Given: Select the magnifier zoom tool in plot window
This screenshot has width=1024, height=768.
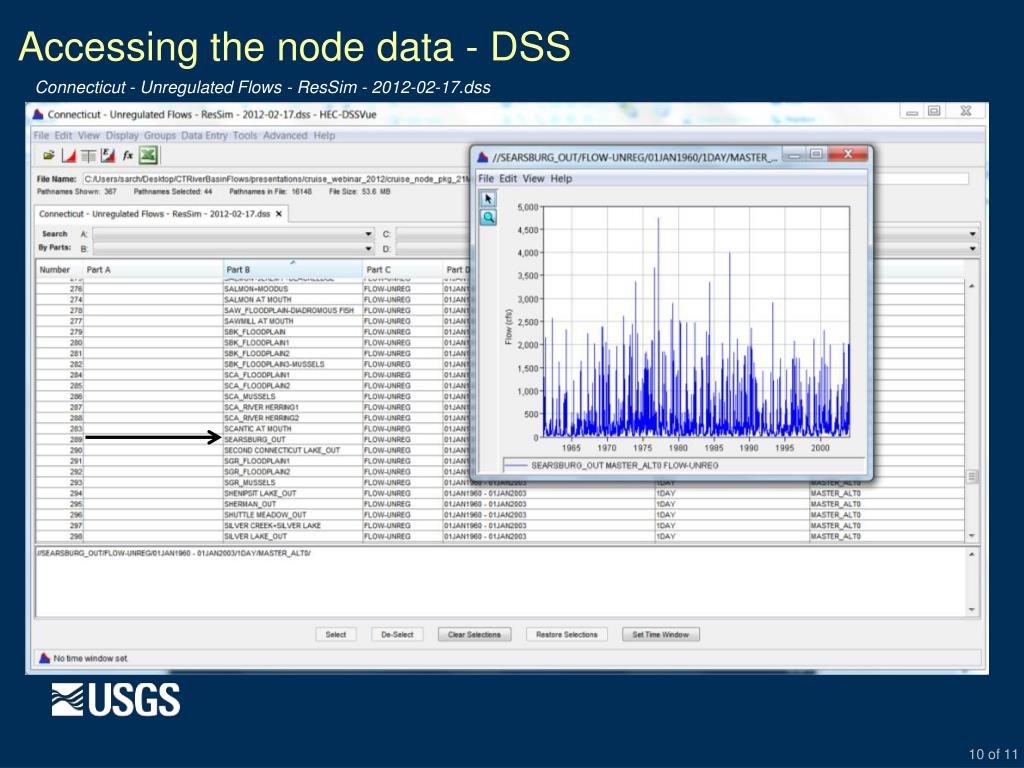Looking at the screenshot, I should pyautogui.click(x=488, y=217).
